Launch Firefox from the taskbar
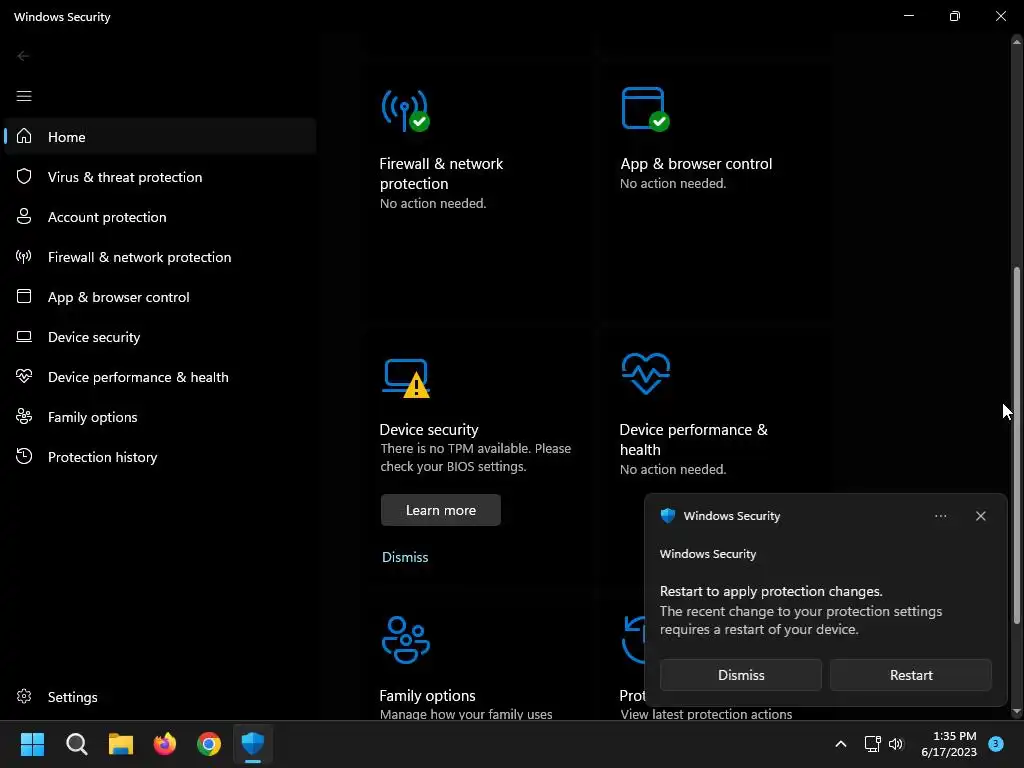The width and height of the screenshot is (1024, 768). [x=165, y=744]
